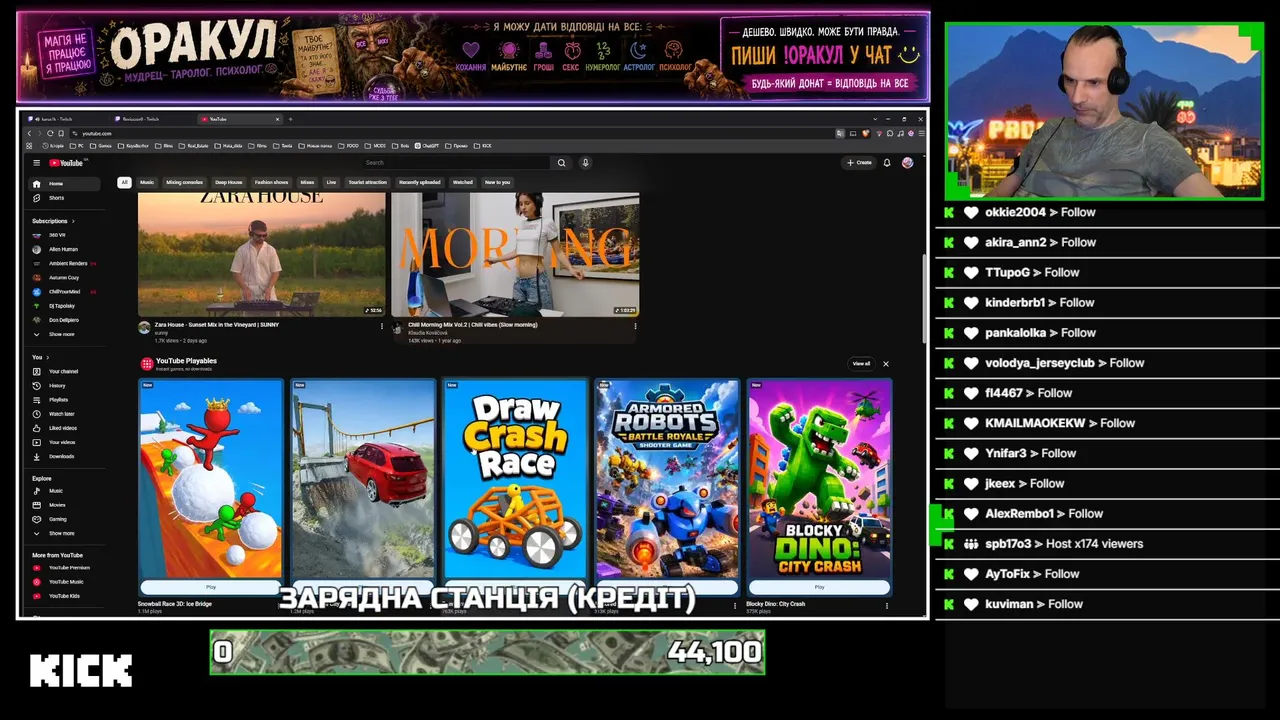Go back with the browser back arrow
Viewport: 1280px width, 720px height.
tap(30, 133)
